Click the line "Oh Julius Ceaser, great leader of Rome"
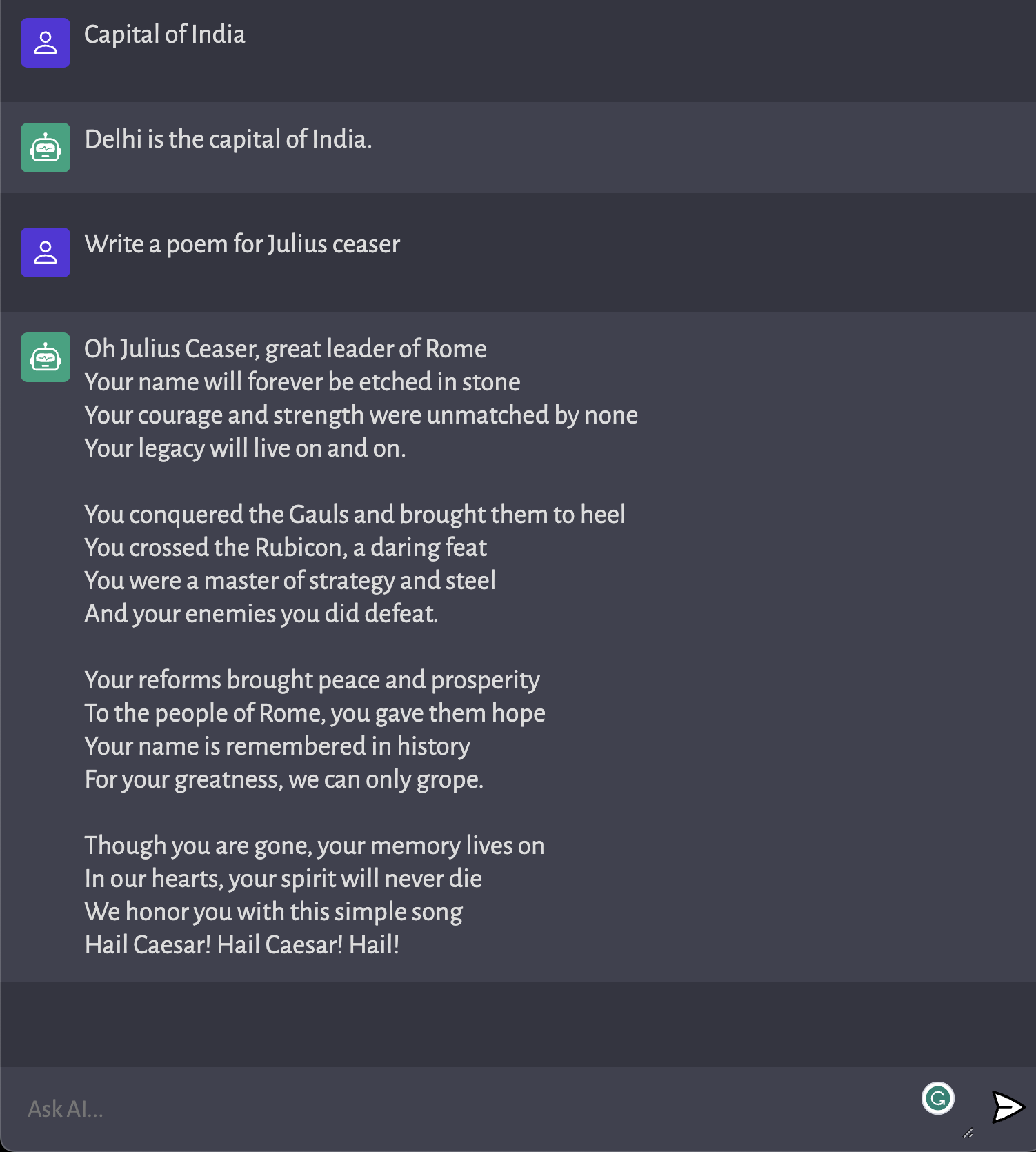The image size is (1036, 1152). click(286, 349)
